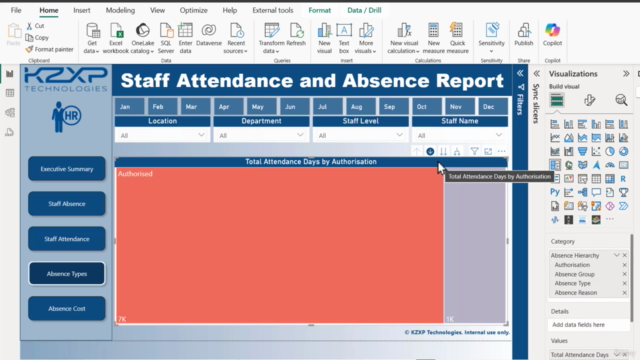Image resolution: width=640 pixels, height=360 pixels.
Task: Open the View ribbon tab
Action: pyautogui.click(x=157, y=10)
